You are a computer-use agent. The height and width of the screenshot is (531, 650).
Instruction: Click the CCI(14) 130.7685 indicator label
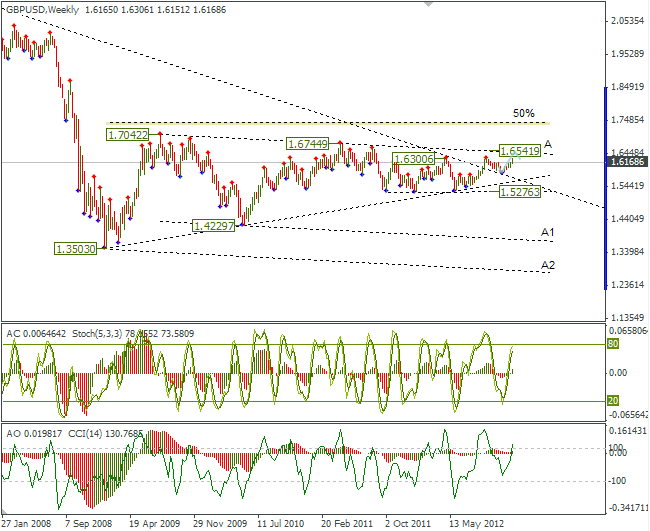[105, 434]
